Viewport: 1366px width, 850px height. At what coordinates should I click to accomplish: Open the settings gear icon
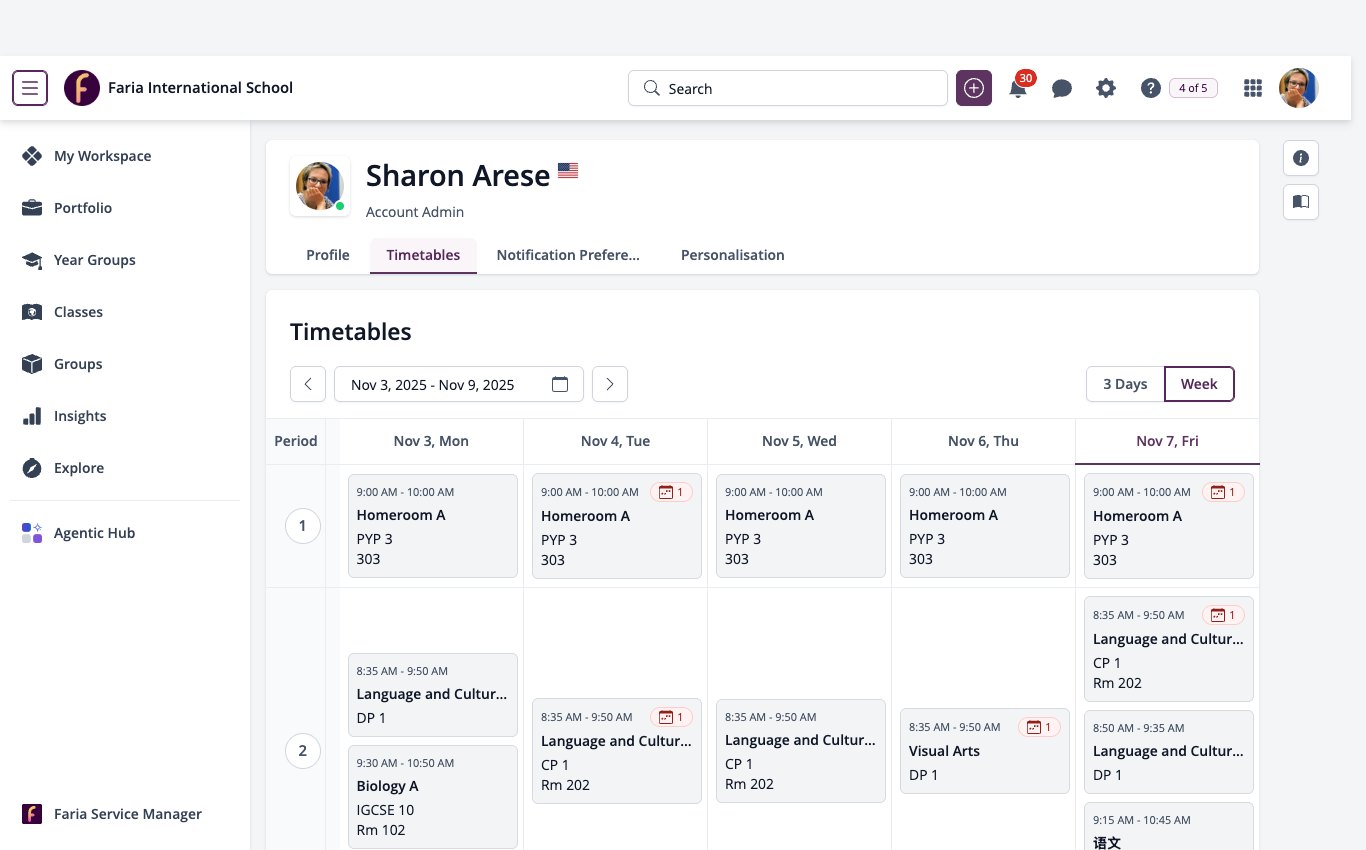[x=1106, y=88]
